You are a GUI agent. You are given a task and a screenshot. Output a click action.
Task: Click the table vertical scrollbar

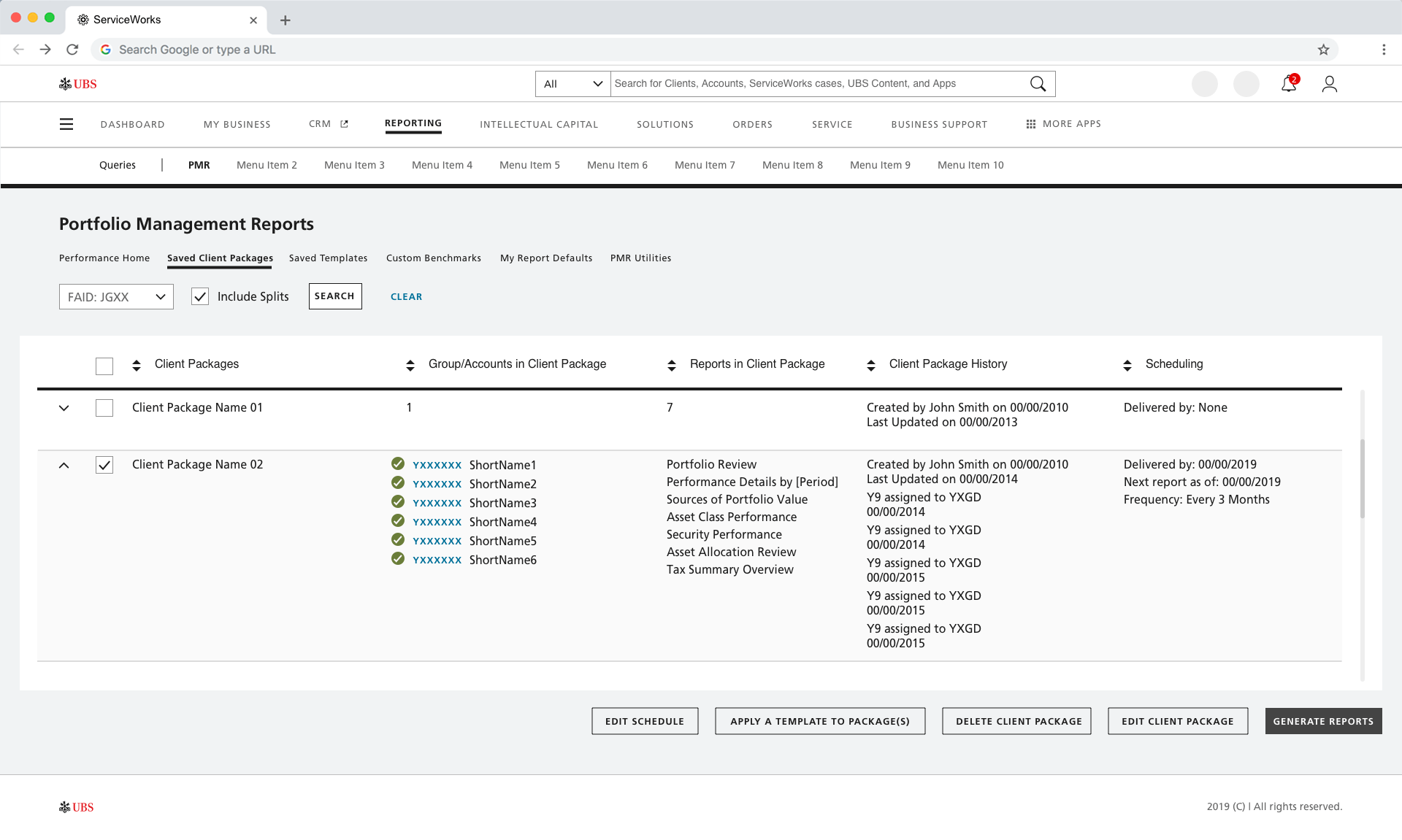tap(1363, 479)
